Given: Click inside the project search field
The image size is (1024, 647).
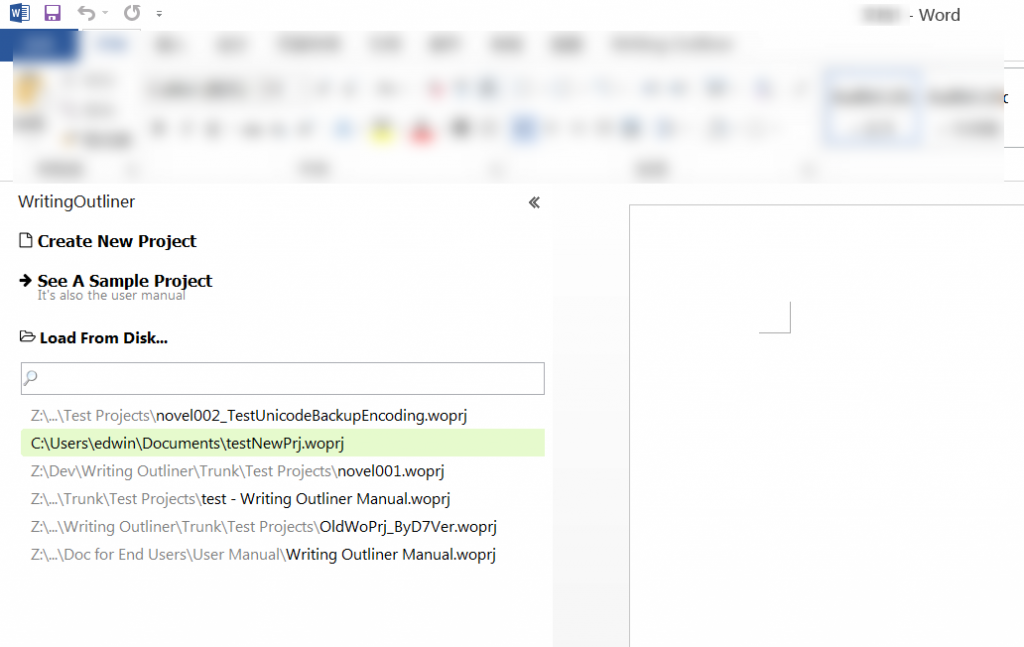Looking at the screenshot, I should (280, 378).
